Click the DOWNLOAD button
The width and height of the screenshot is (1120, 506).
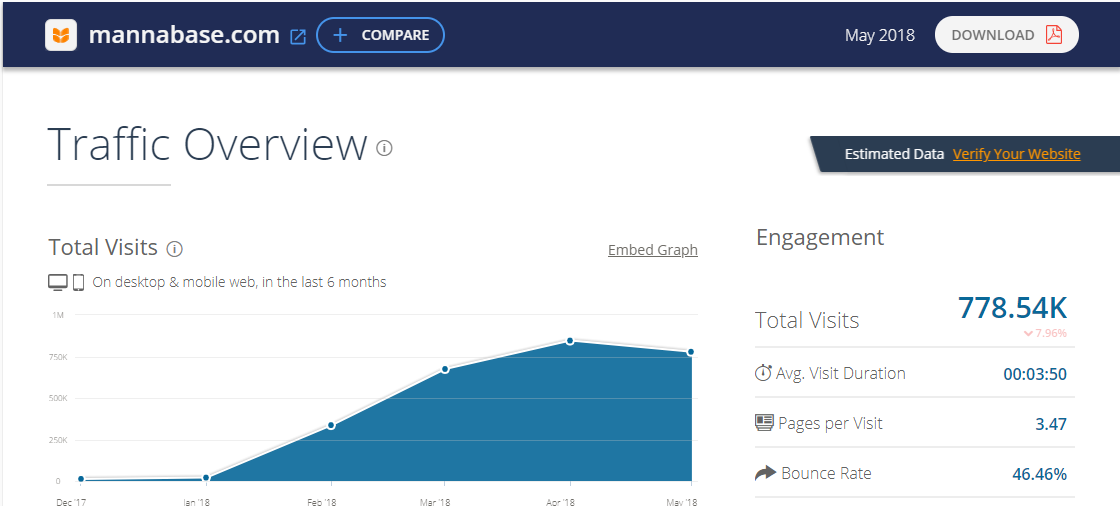pos(1006,34)
